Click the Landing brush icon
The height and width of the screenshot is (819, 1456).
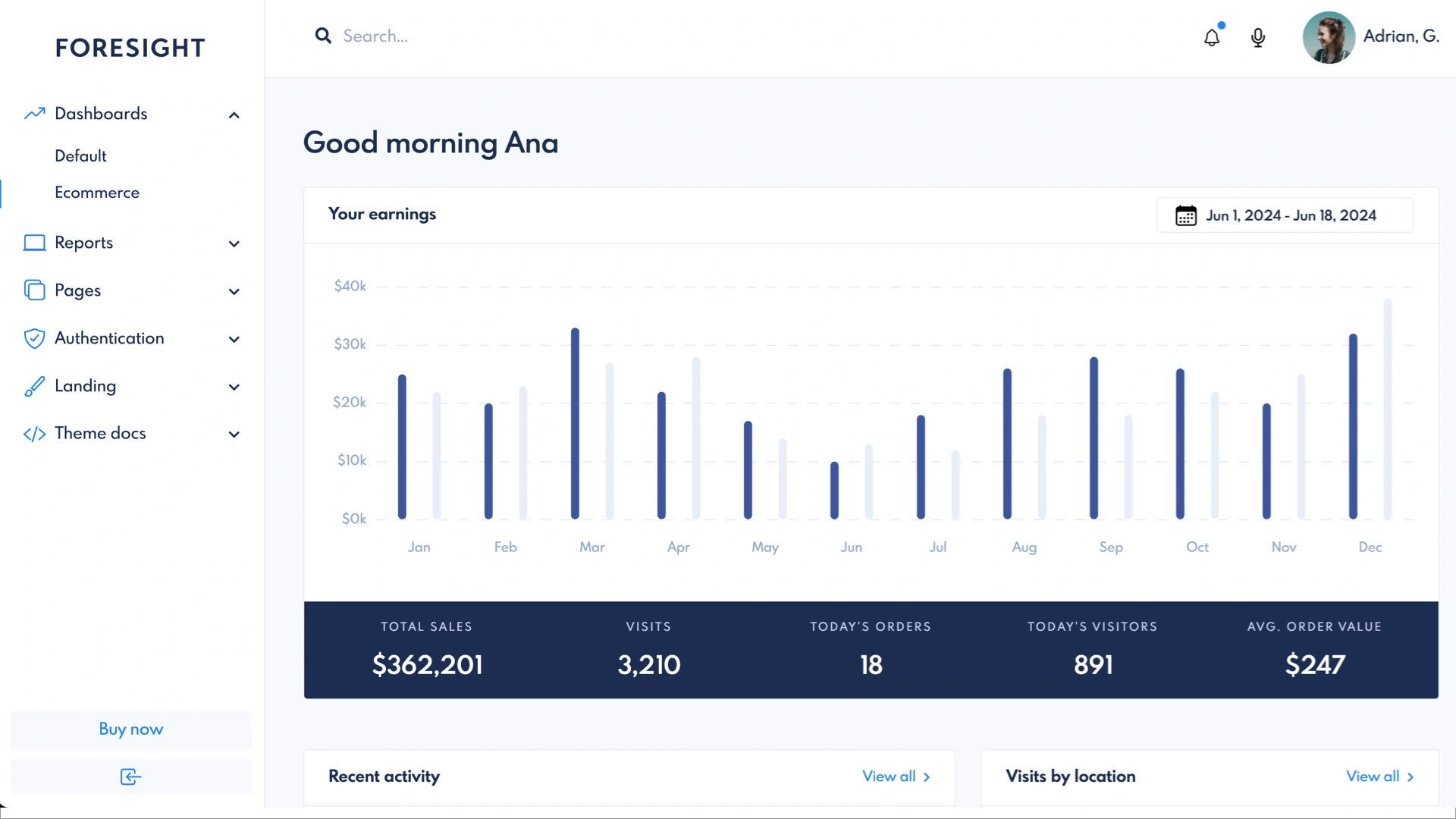[34, 386]
